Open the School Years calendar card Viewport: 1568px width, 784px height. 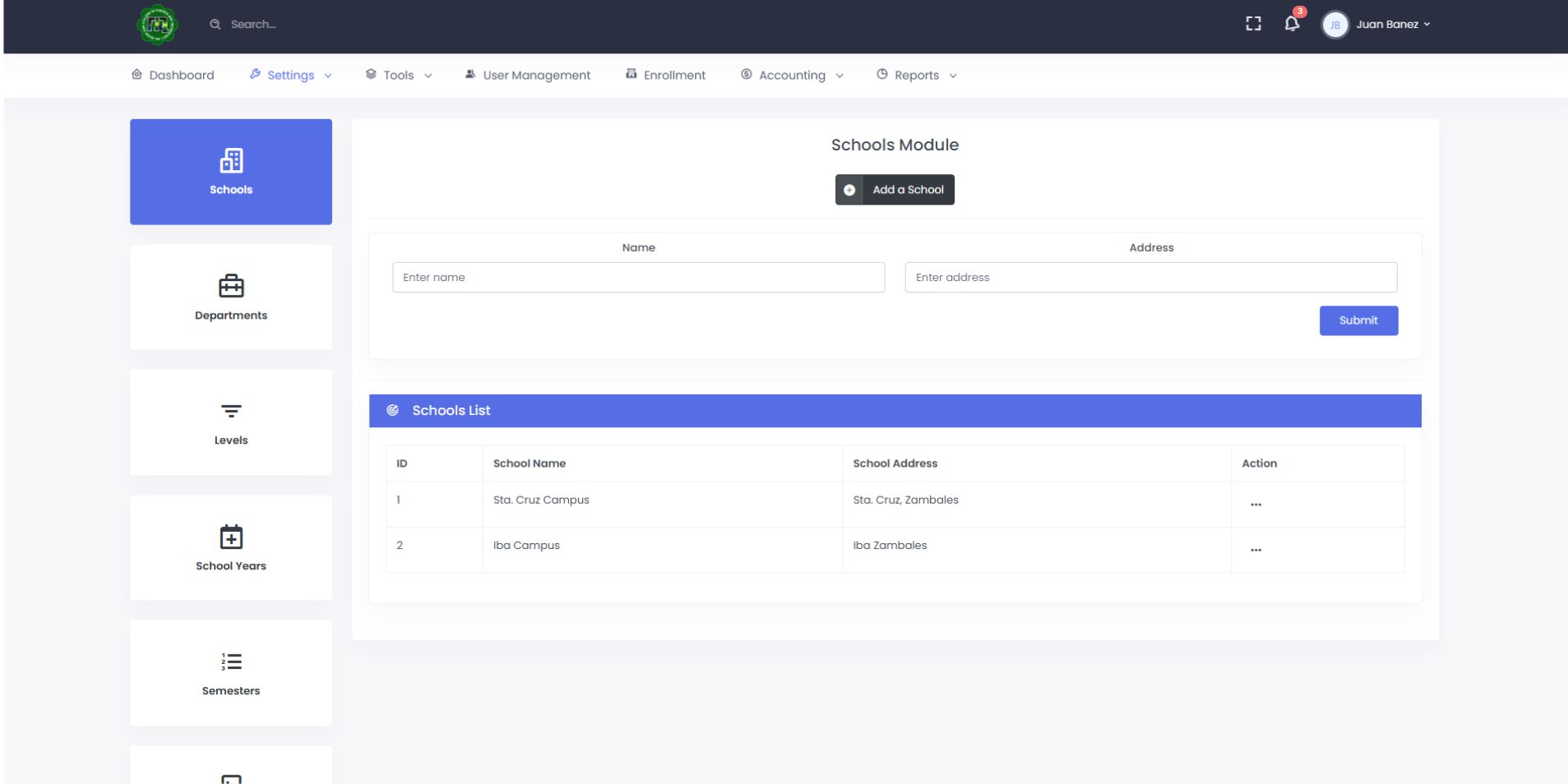click(x=231, y=547)
